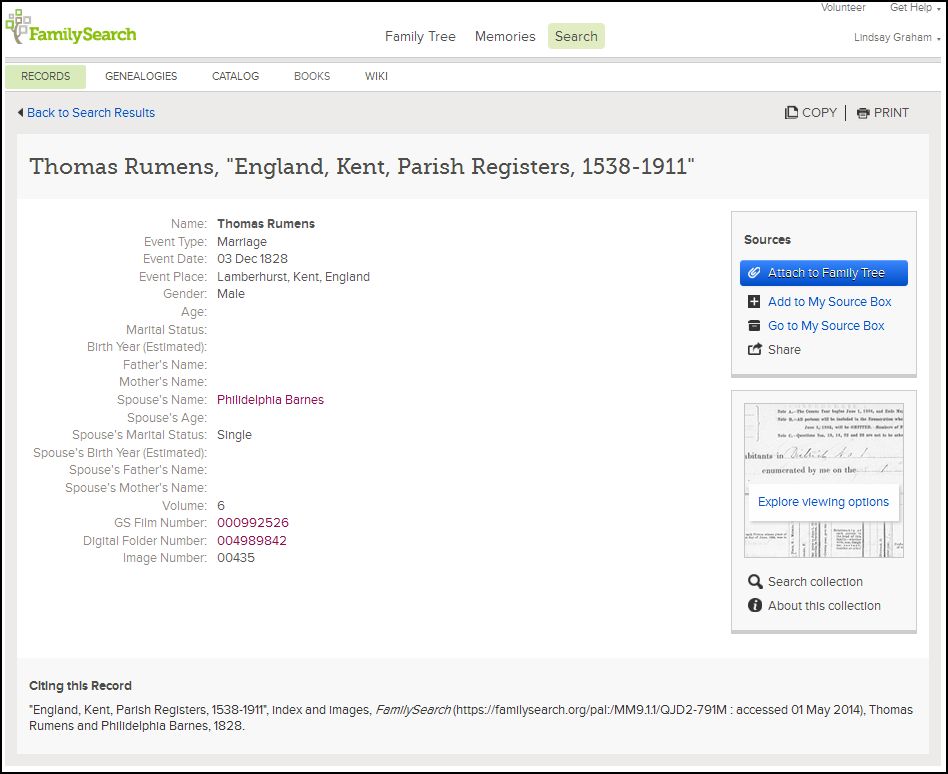Expand the Get Help dropdown
Screen dimensions: 948x774
coord(915,8)
